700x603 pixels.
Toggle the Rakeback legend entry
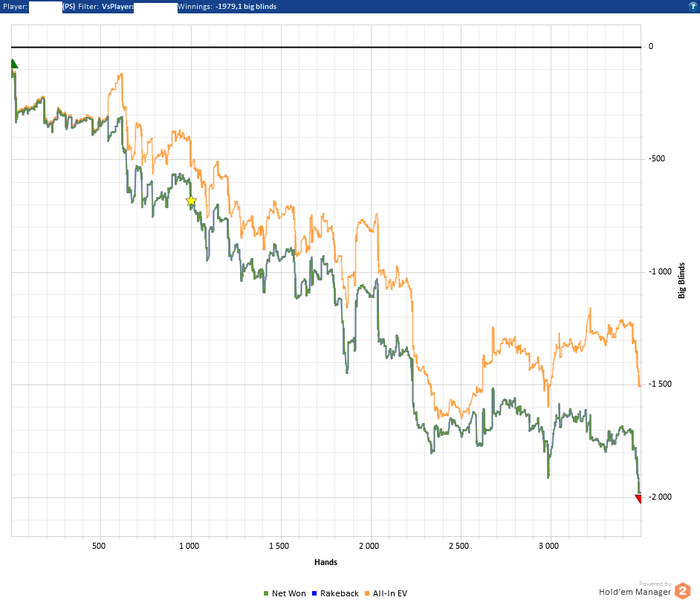(335, 593)
